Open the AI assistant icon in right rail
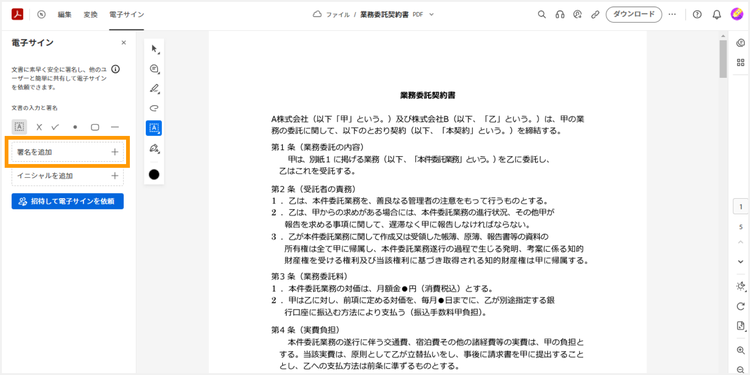Viewport: 750px width, 375px height. (740, 43)
